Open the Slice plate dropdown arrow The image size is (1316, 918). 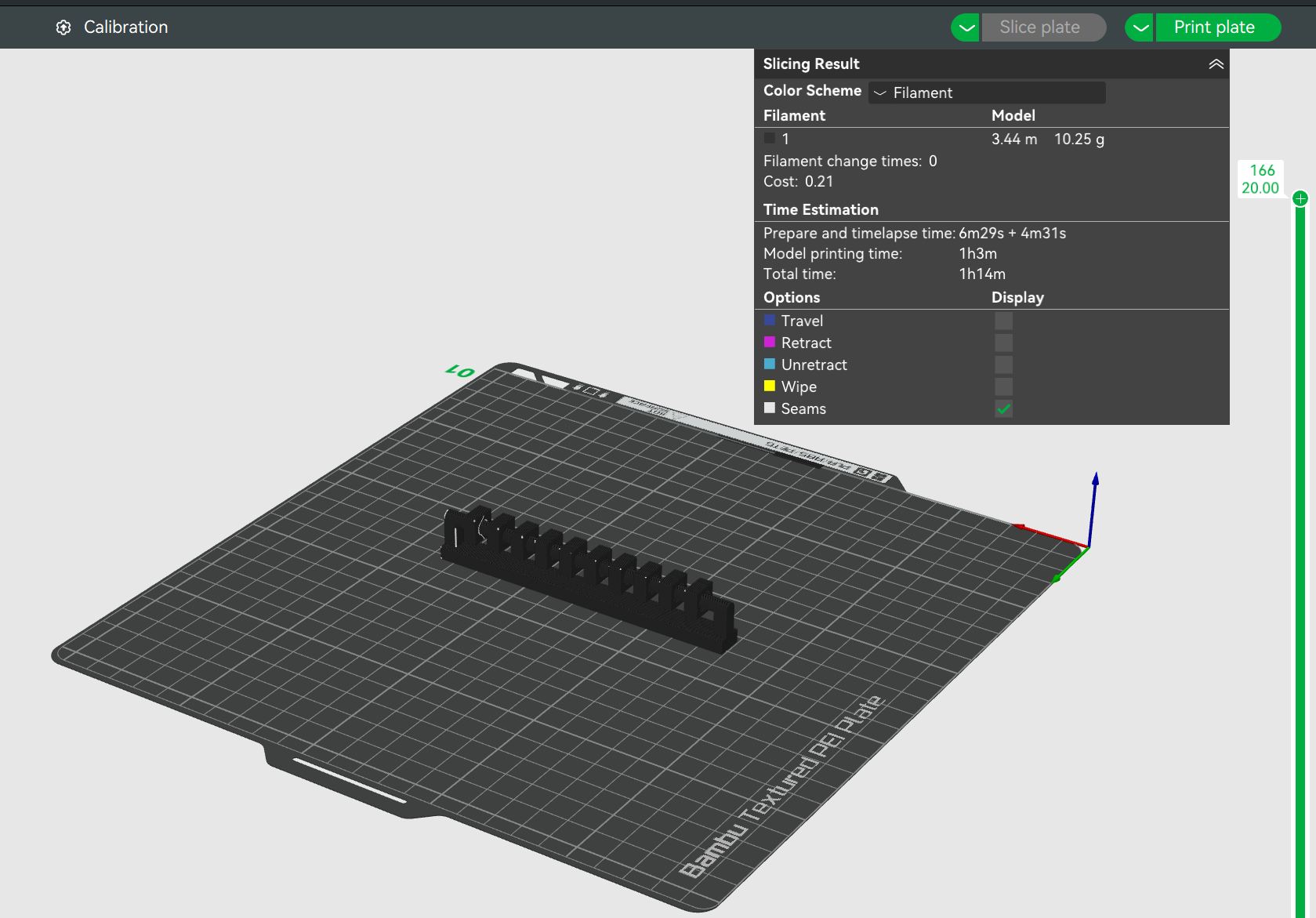(966, 27)
